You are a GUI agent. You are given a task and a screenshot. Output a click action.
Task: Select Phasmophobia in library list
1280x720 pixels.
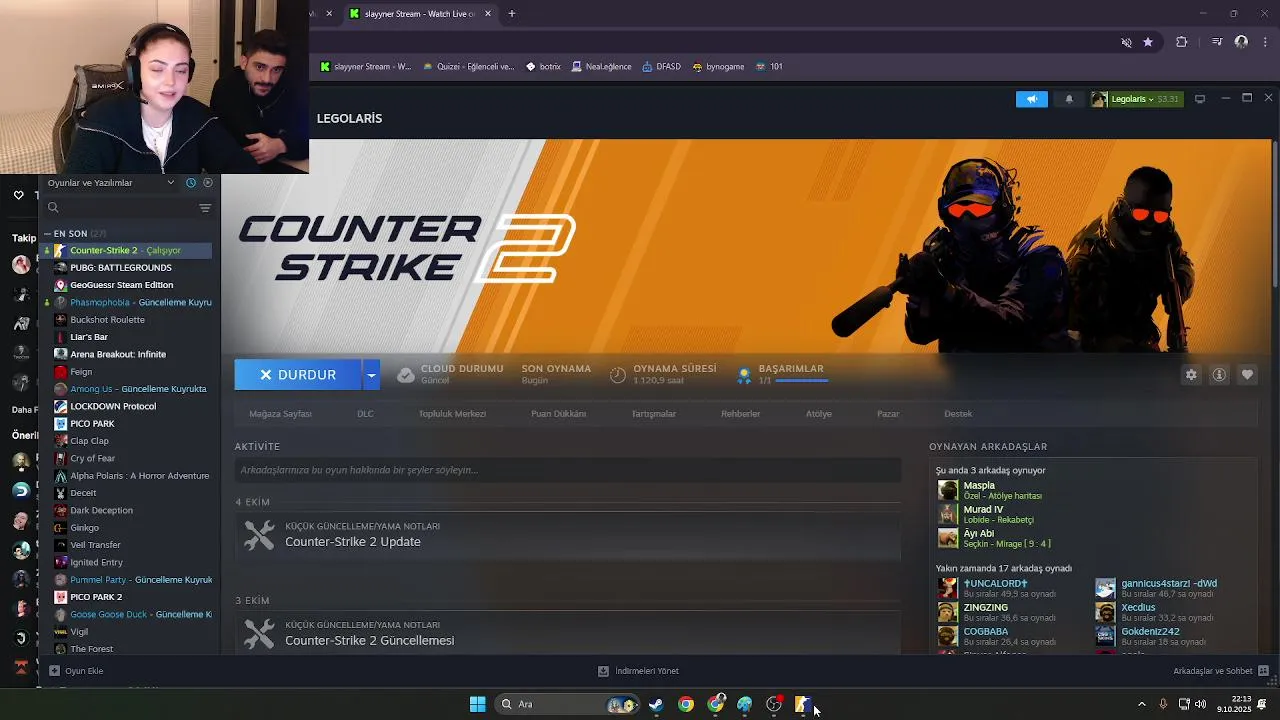tap(126, 302)
